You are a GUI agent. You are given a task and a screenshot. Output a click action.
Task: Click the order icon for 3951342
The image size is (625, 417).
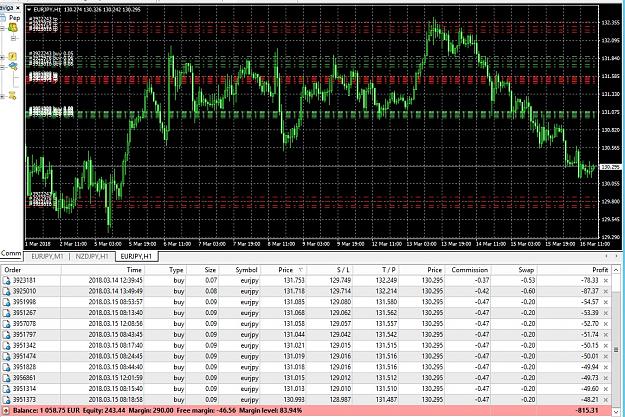tap(6, 346)
